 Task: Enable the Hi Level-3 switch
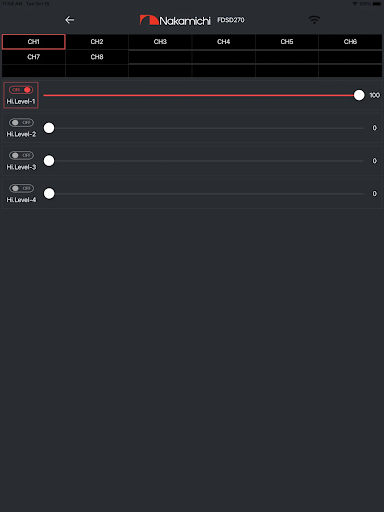21,155
